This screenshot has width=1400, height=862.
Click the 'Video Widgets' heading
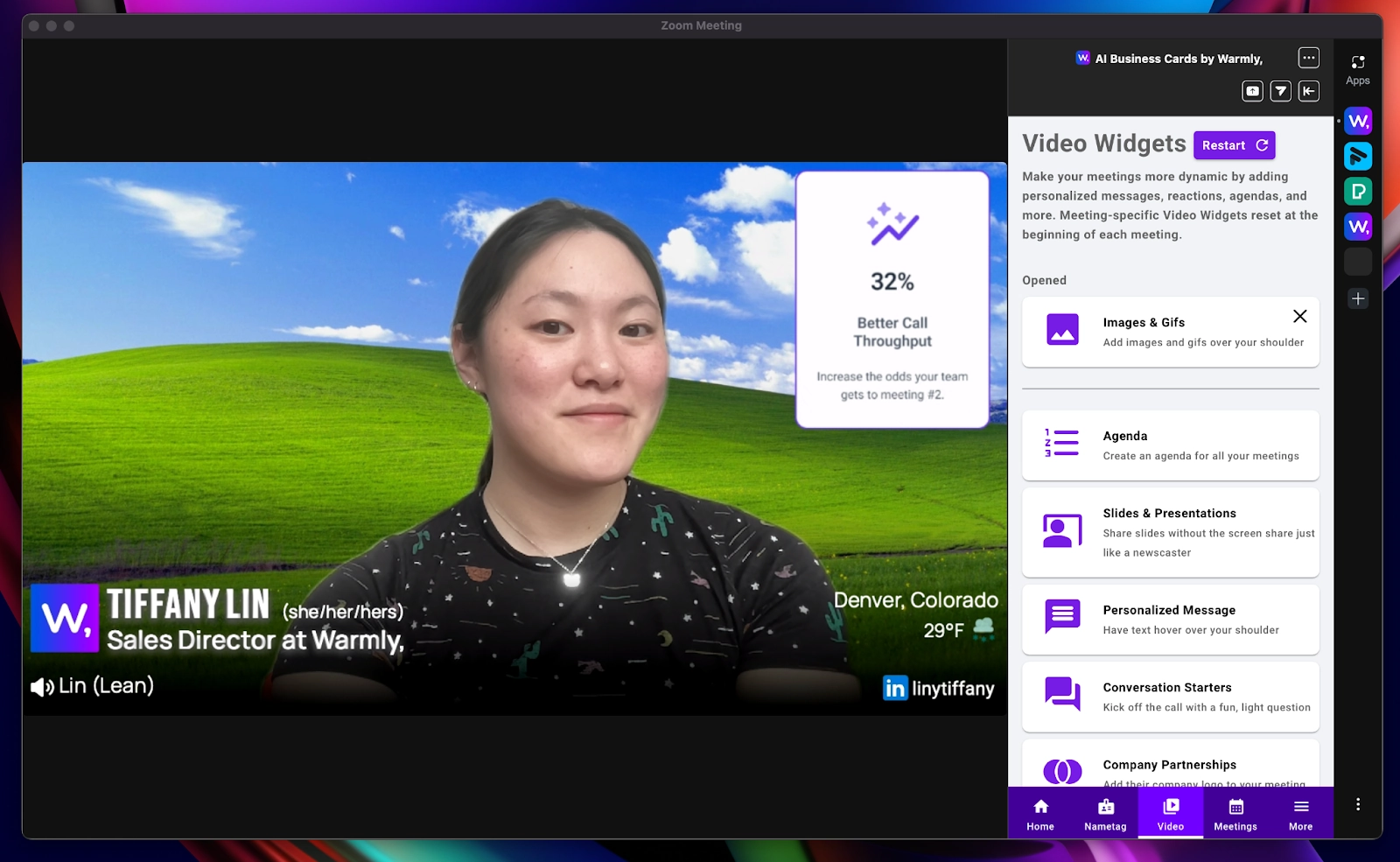tap(1104, 144)
